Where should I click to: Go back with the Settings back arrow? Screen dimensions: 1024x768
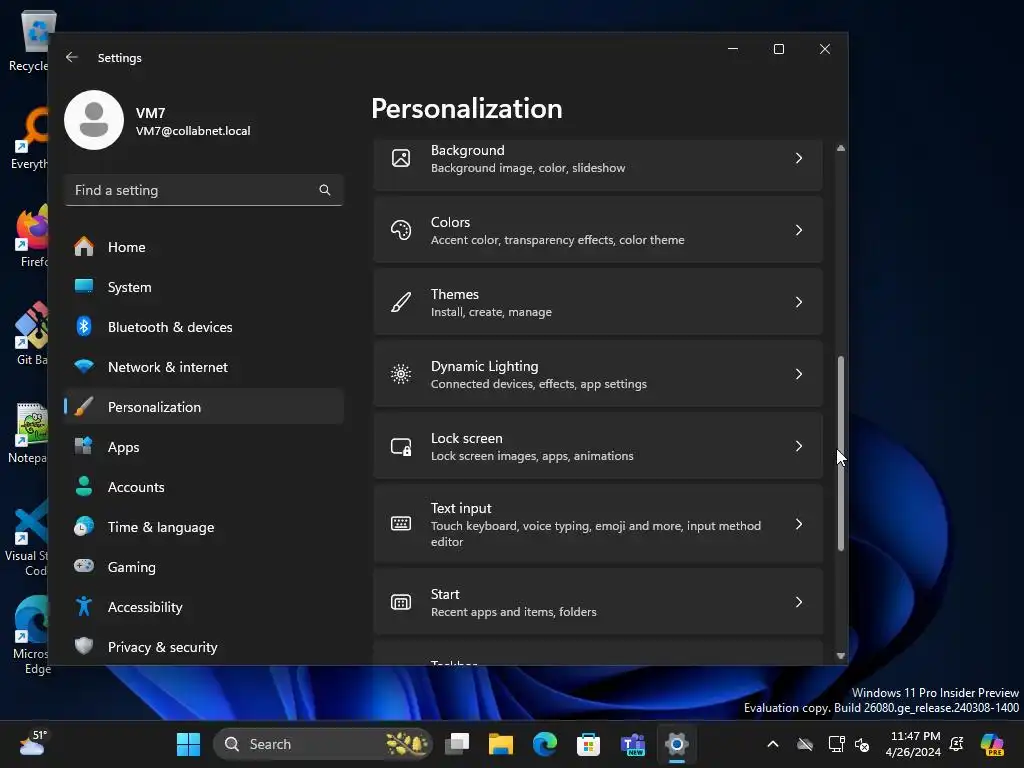(72, 57)
